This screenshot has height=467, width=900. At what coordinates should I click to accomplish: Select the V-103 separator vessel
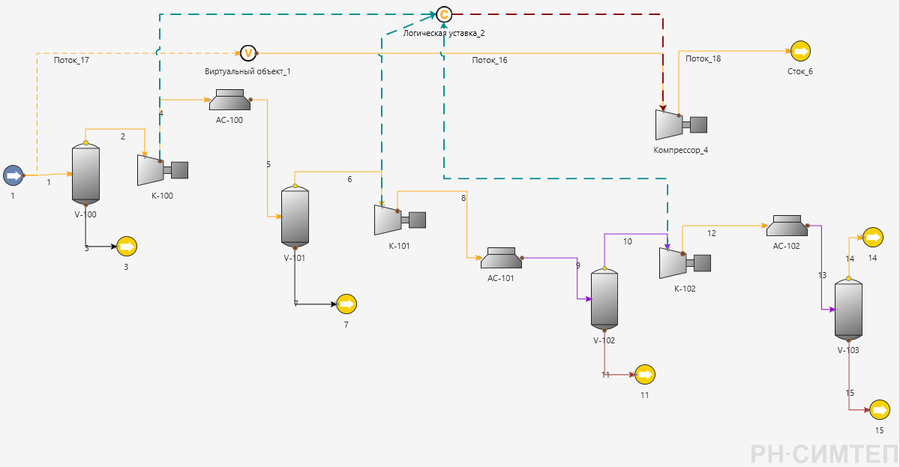(x=848, y=309)
